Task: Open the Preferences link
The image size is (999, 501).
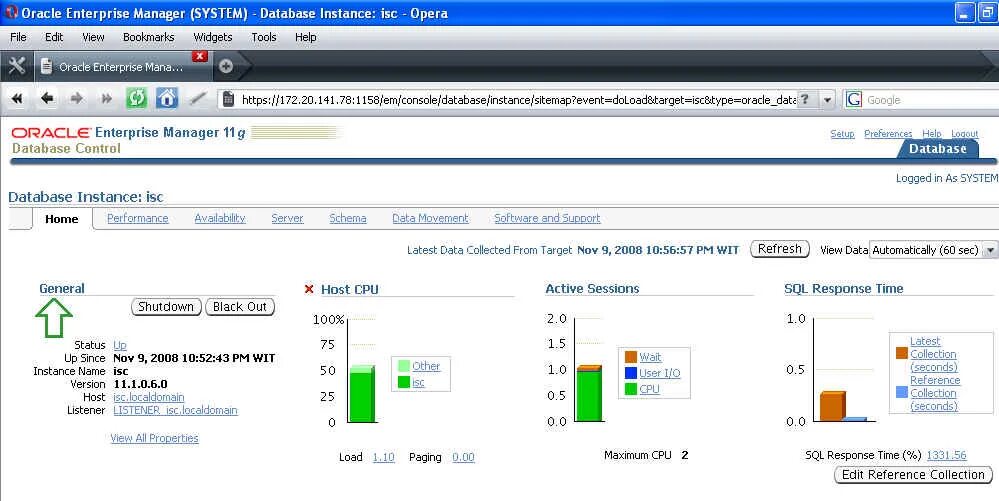Action: (888, 134)
